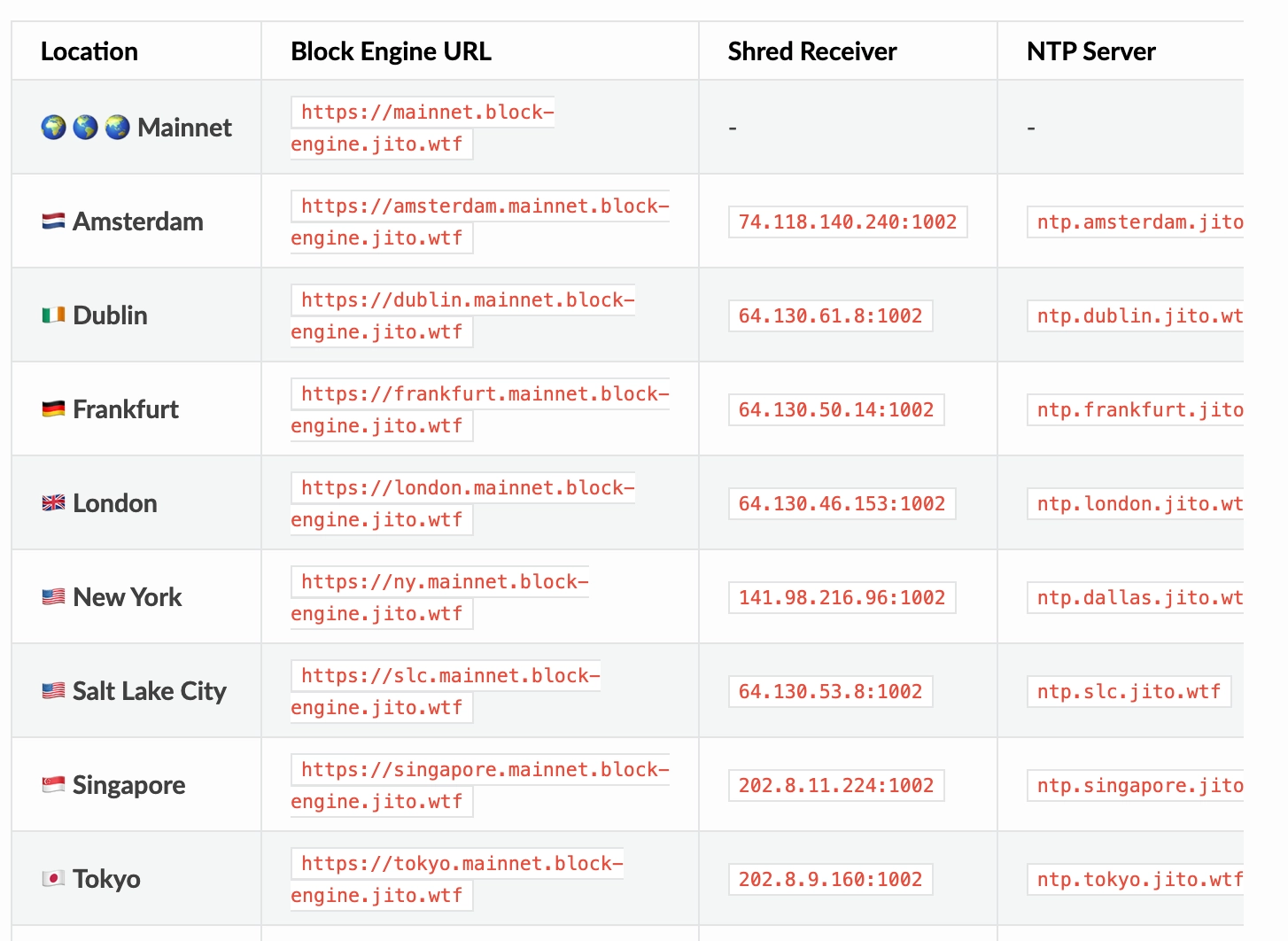
Task: Click the Singapore flag icon
Action: 53,785
